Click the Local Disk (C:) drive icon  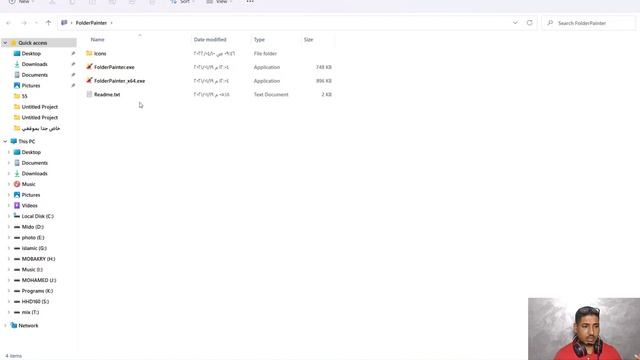click(x=17, y=216)
